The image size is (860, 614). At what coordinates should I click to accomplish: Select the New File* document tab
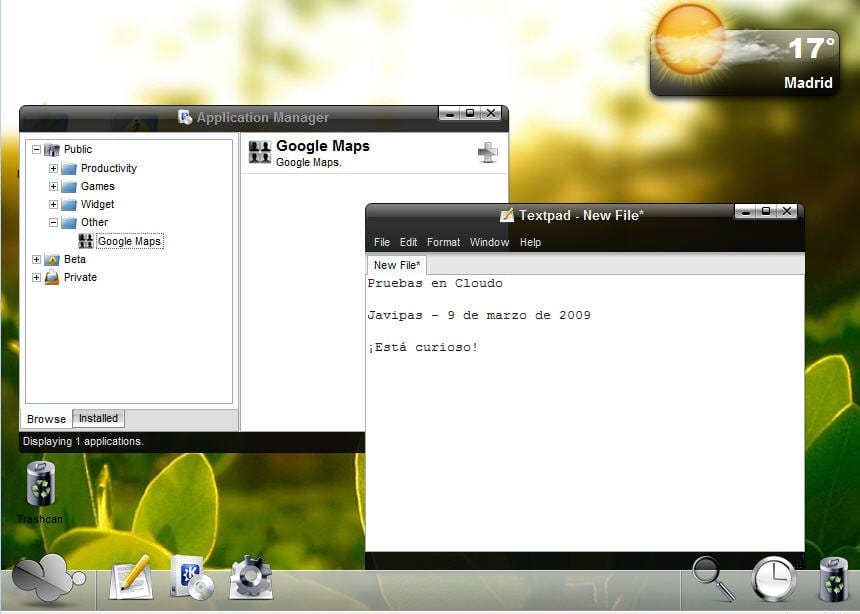[x=397, y=265]
